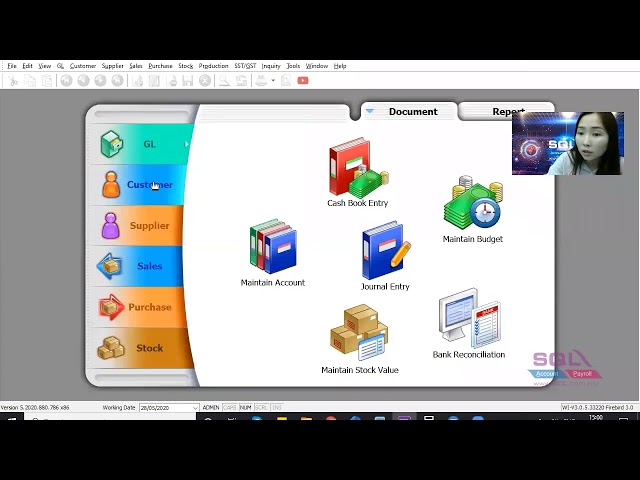Open the Stock menu in menu bar
The height and width of the screenshot is (480, 640).
point(186,66)
